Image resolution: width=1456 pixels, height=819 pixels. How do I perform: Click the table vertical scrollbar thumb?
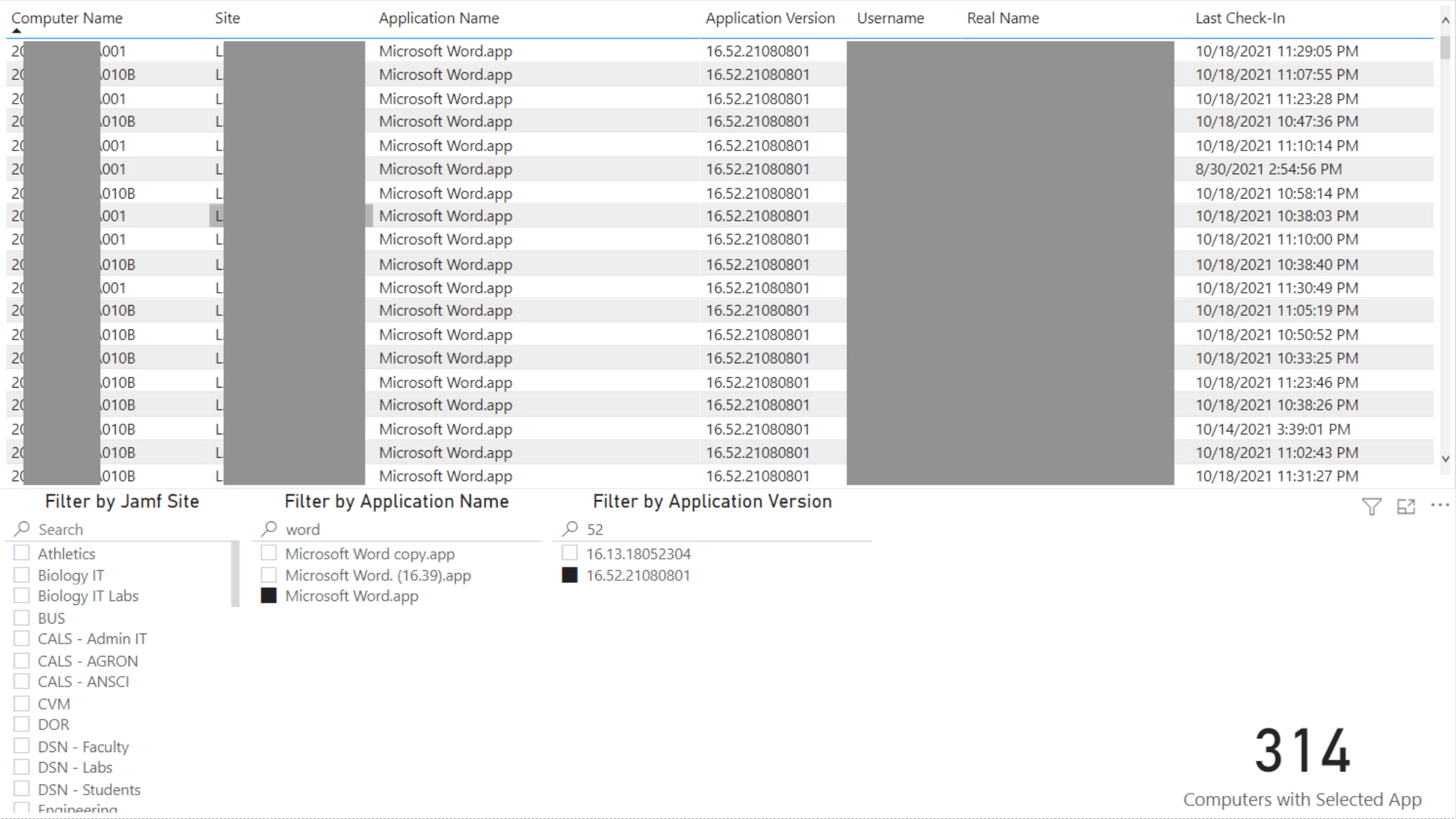tap(1445, 47)
